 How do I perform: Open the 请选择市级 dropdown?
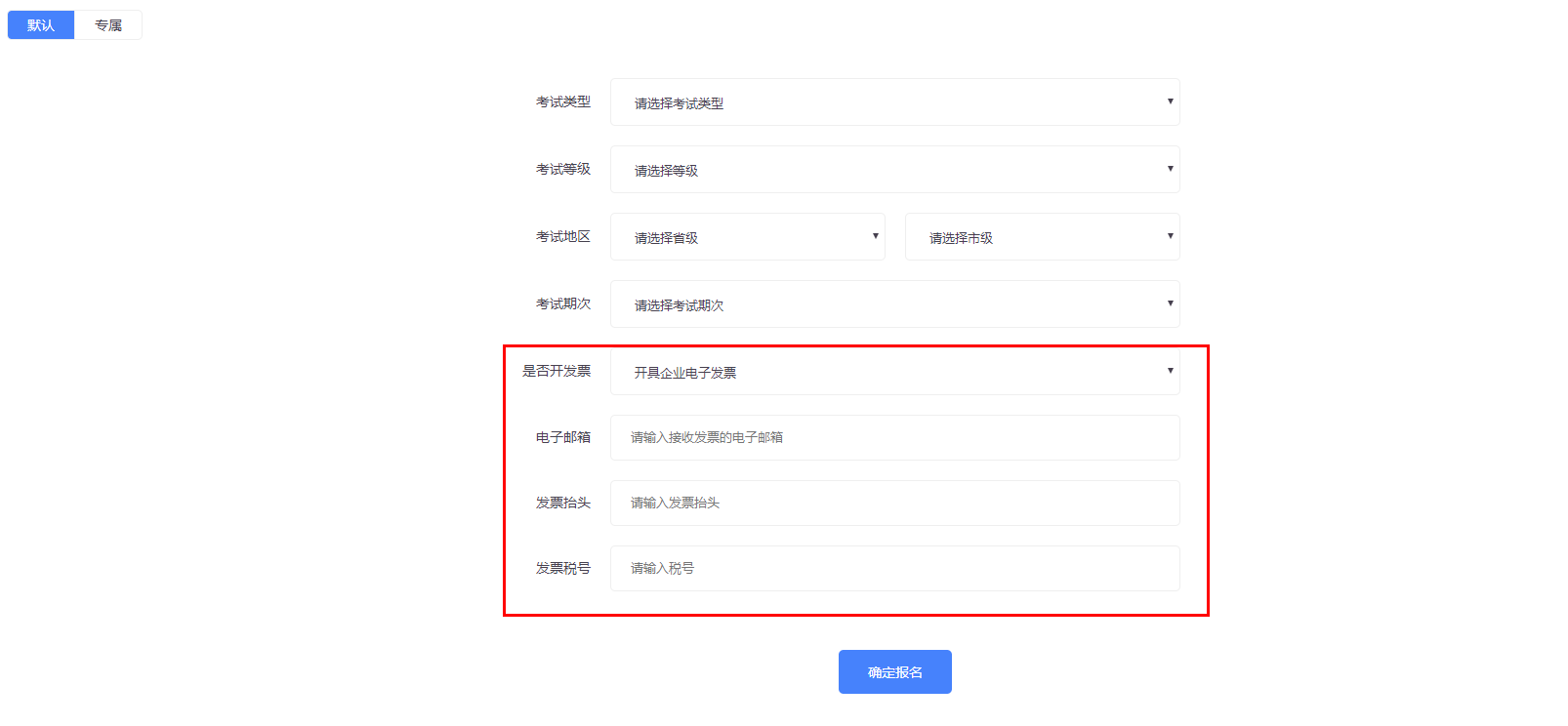[x=1041, y=237]
